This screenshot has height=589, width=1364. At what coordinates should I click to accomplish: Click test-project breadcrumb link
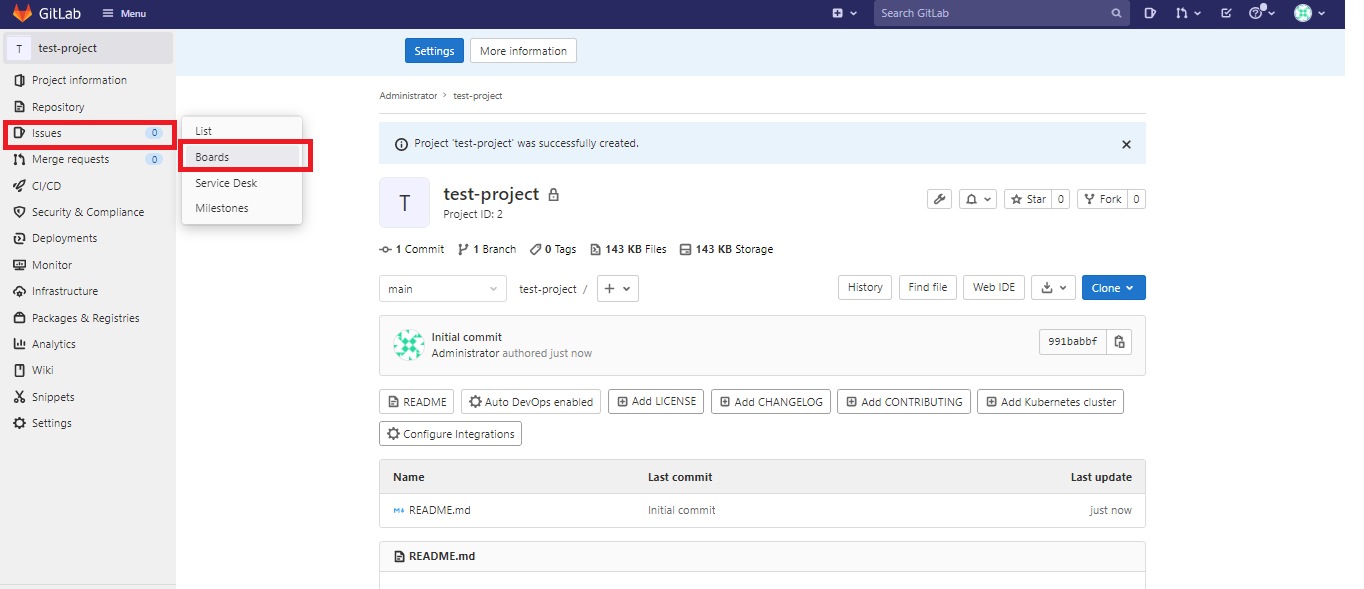(478, 96)
